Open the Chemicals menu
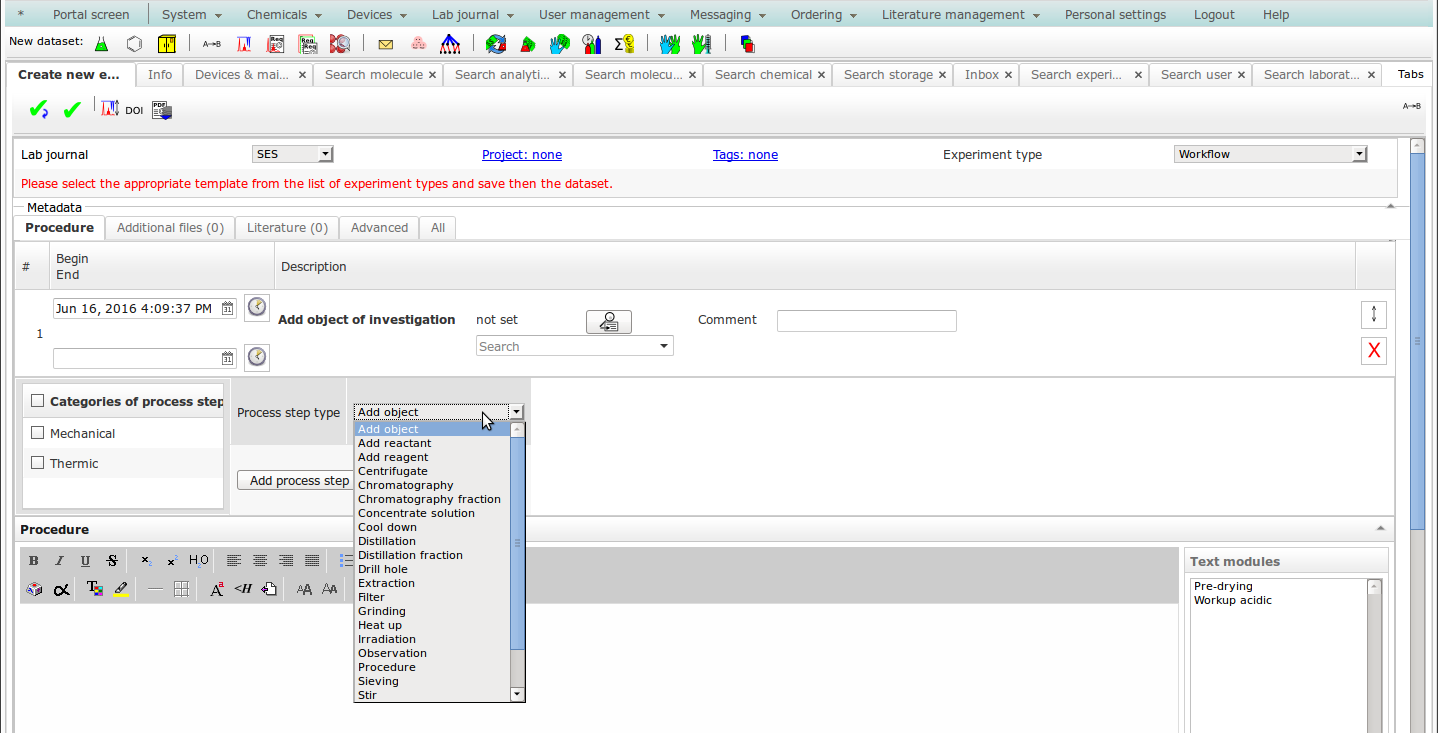 click(284, 15)
